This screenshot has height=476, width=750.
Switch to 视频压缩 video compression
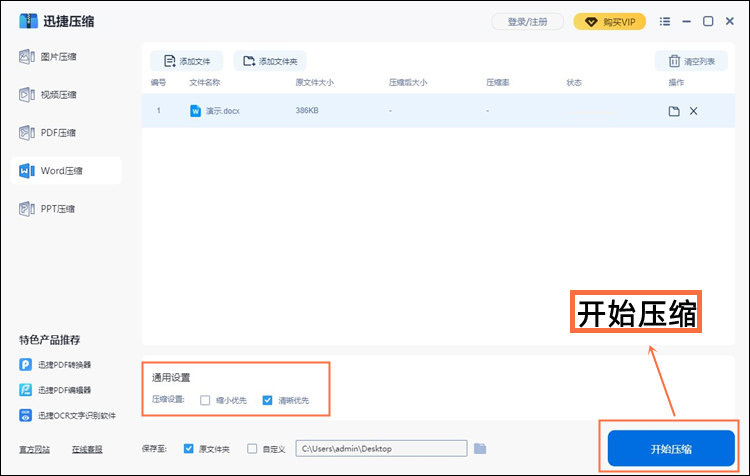click(x=48, y=95)
